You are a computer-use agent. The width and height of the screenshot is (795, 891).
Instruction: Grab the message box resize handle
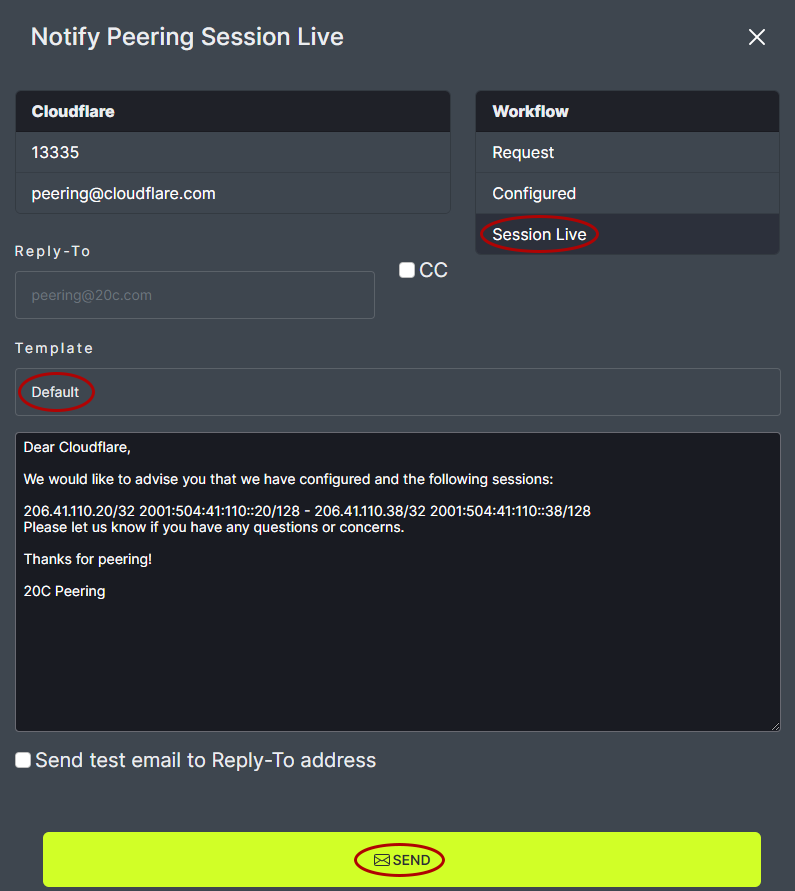pyautogui.click(x=774, y=725)
